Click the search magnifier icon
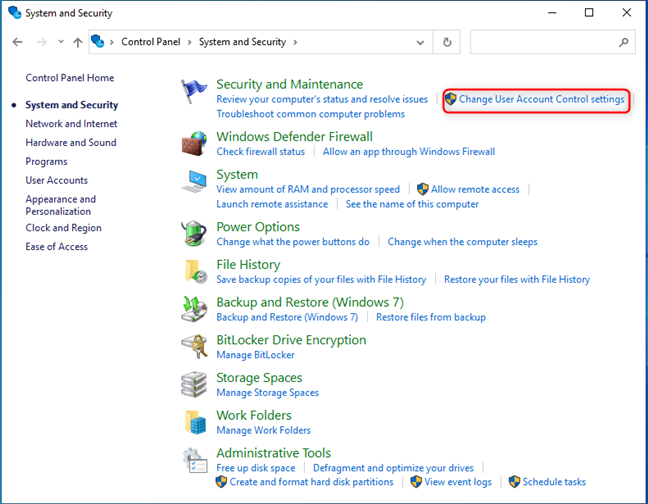648x504 pixels. tap(624, 42)
